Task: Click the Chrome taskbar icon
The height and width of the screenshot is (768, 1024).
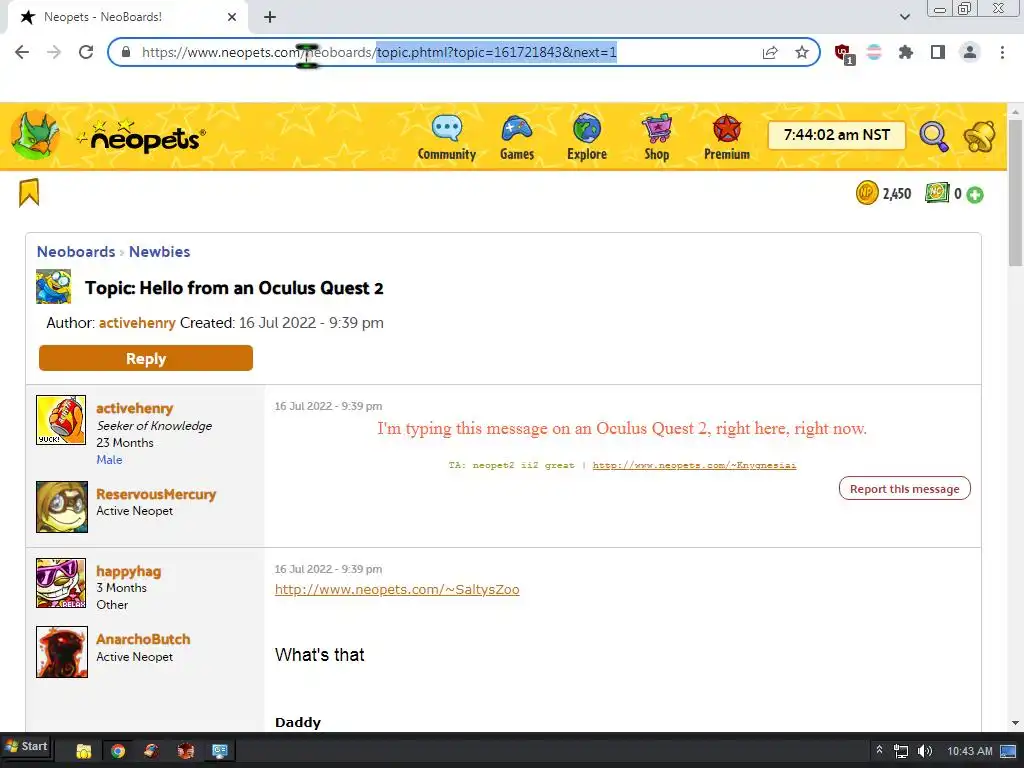Action: [x=118, y=751]
